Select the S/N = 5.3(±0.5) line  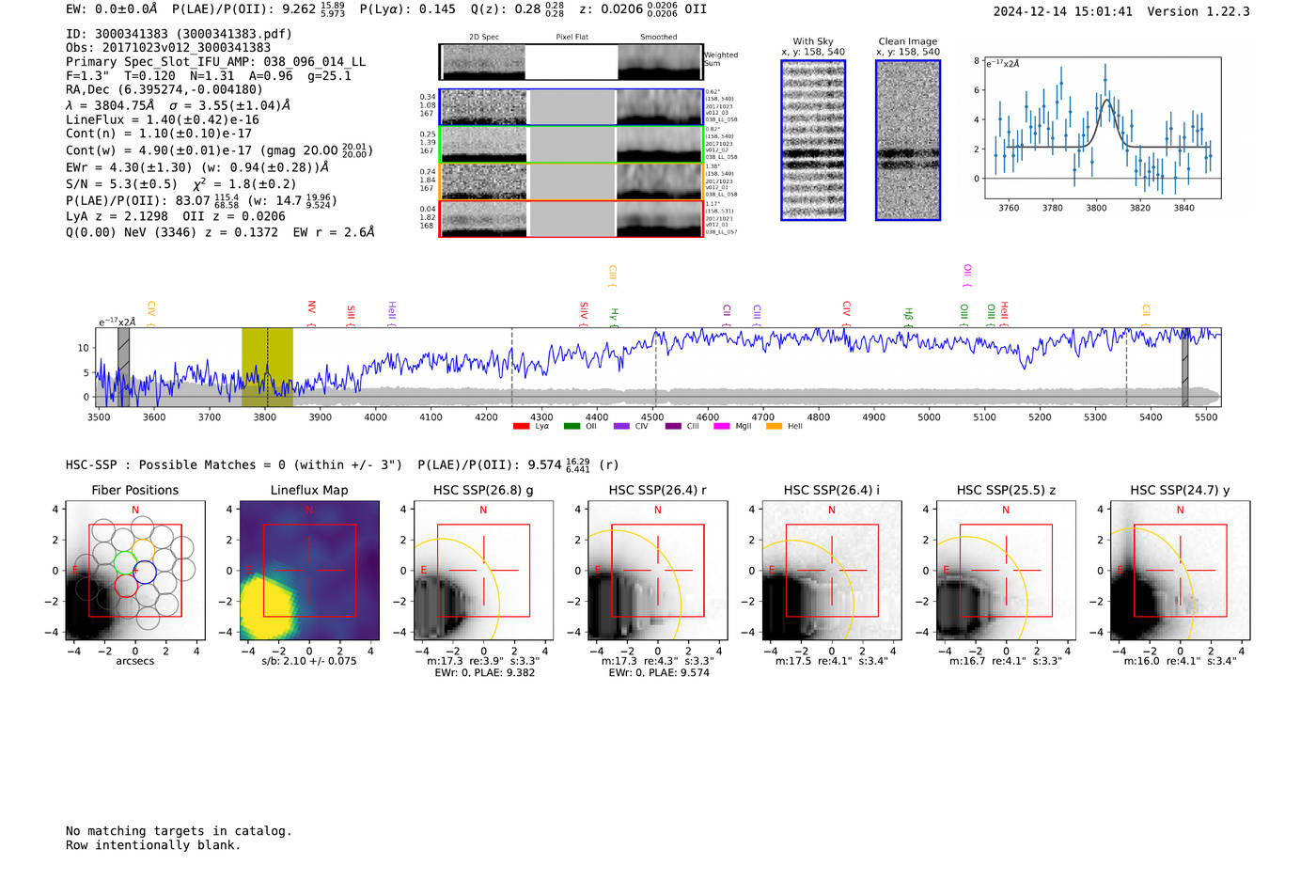click(x=180, y=184)
